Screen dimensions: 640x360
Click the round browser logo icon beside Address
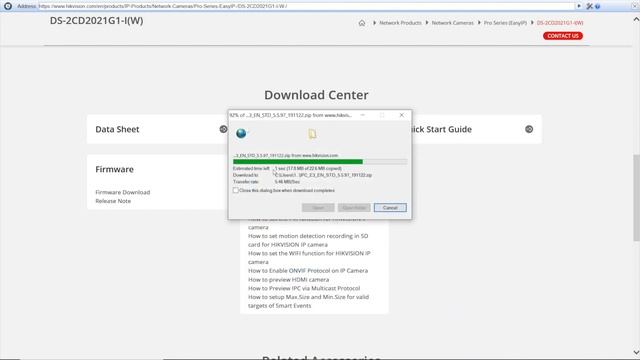click(8, 6)
